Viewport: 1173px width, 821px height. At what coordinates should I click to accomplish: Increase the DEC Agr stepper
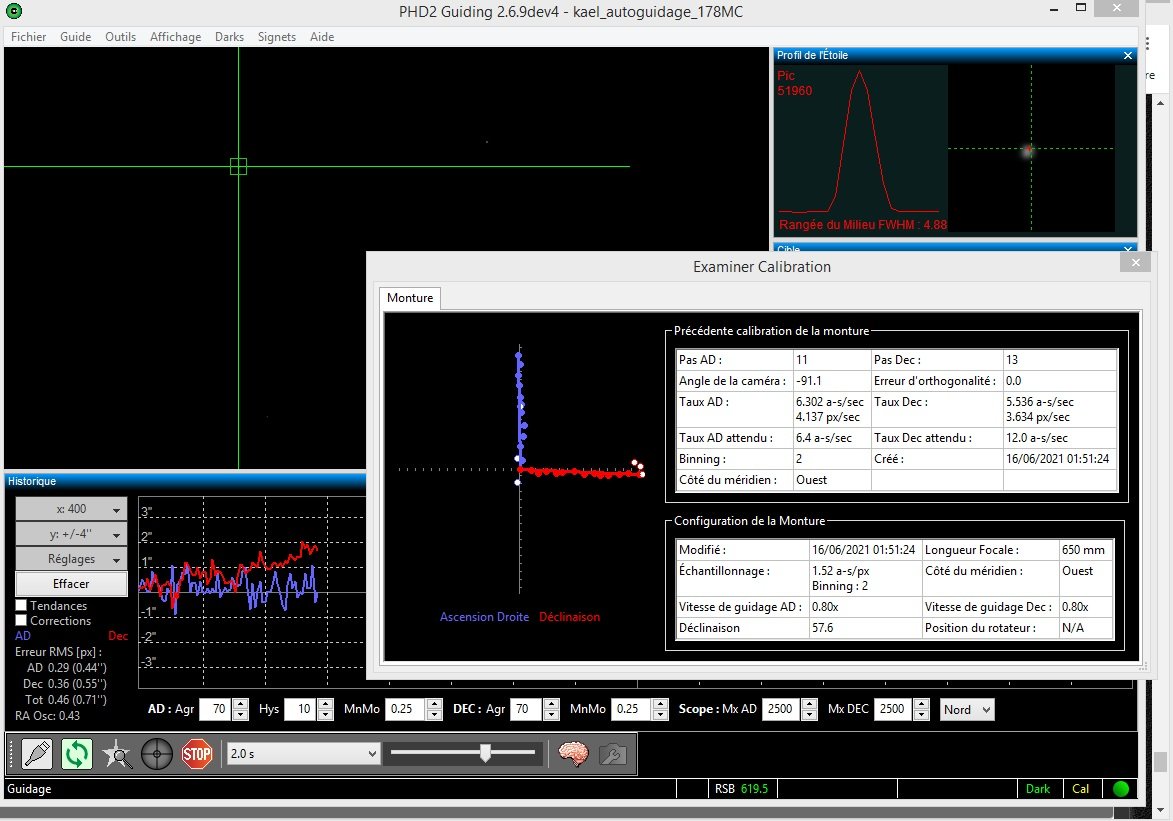[x=551, y=704]
